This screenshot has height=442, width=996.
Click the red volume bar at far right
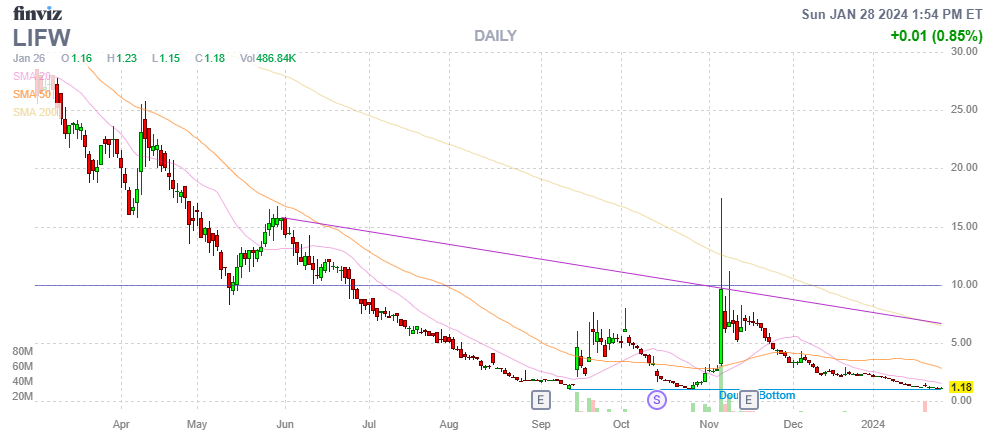(x=925, y=406)
